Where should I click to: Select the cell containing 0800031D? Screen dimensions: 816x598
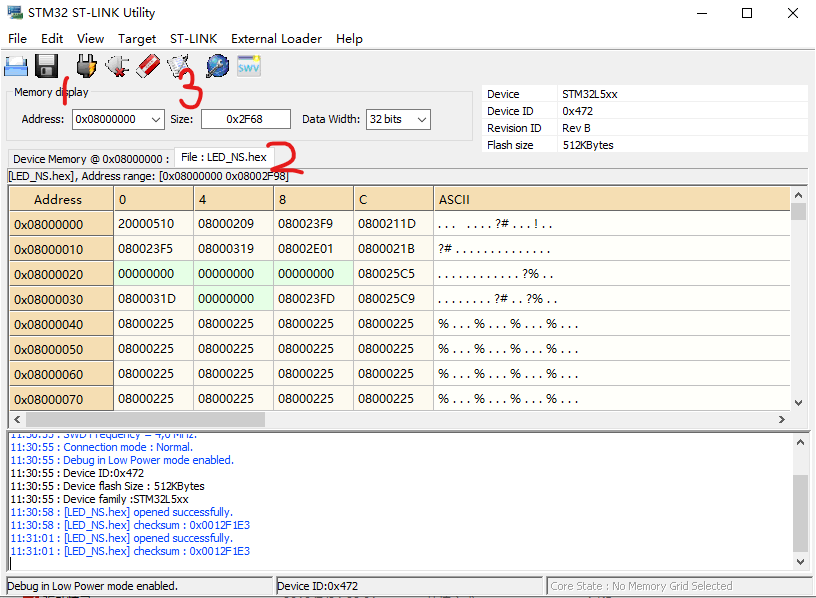click(154, 299)
